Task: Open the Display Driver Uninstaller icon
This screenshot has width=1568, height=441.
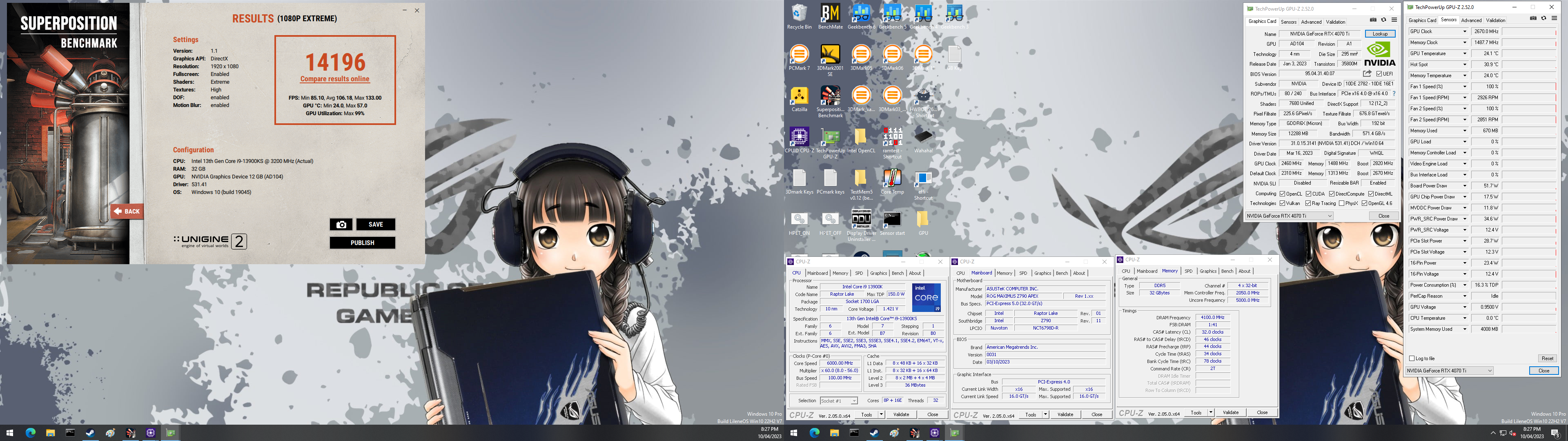Action: click(861, 225)
